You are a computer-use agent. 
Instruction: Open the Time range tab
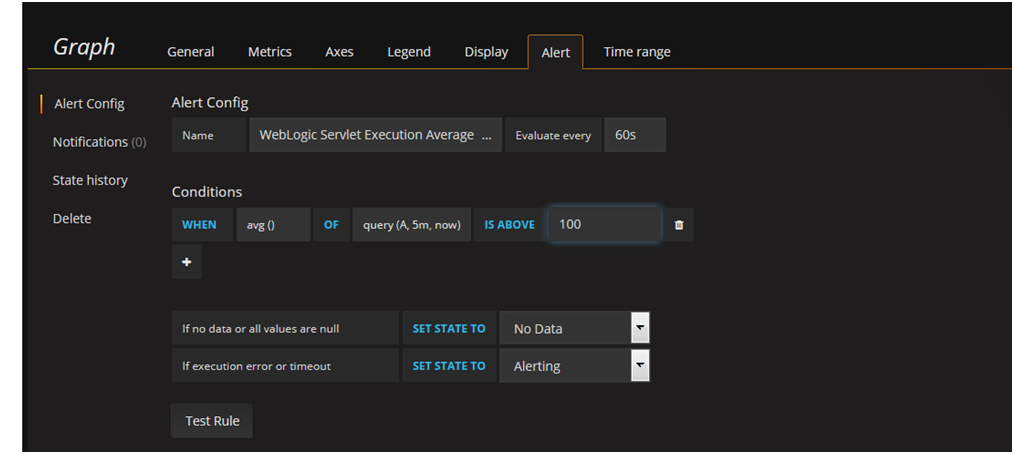coord(637,52)
